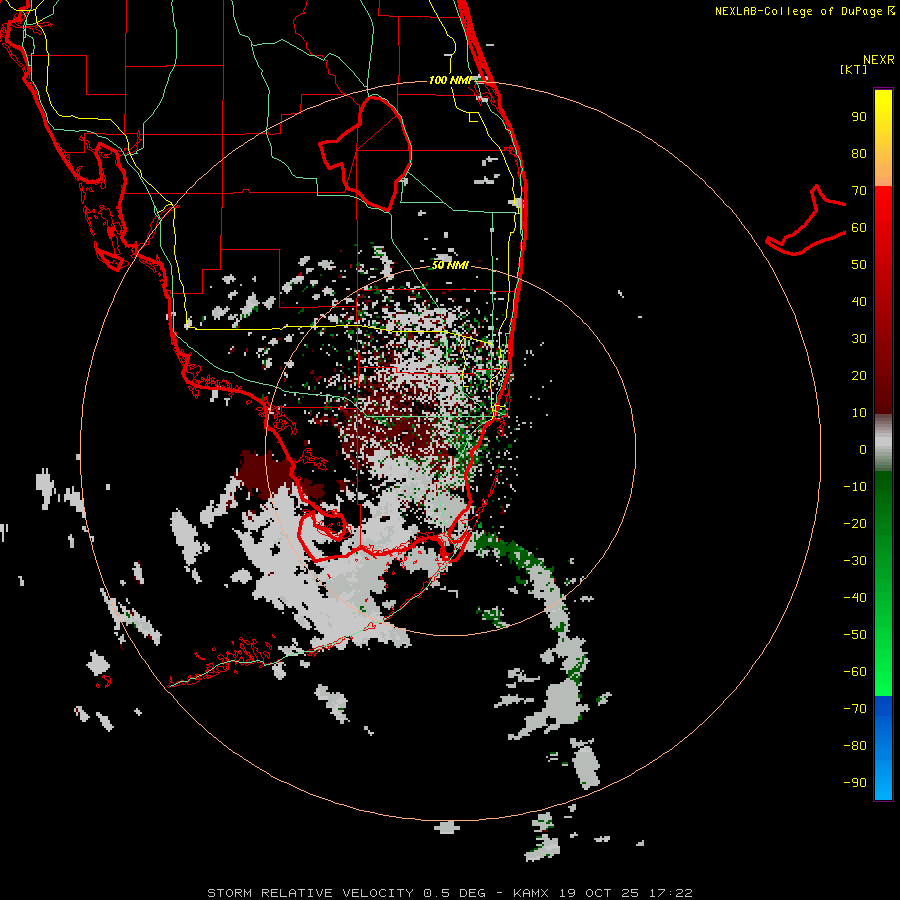Click the -30 knot scale label
Viewport: 900px width, 900px height.
click(x=855, y=561)
